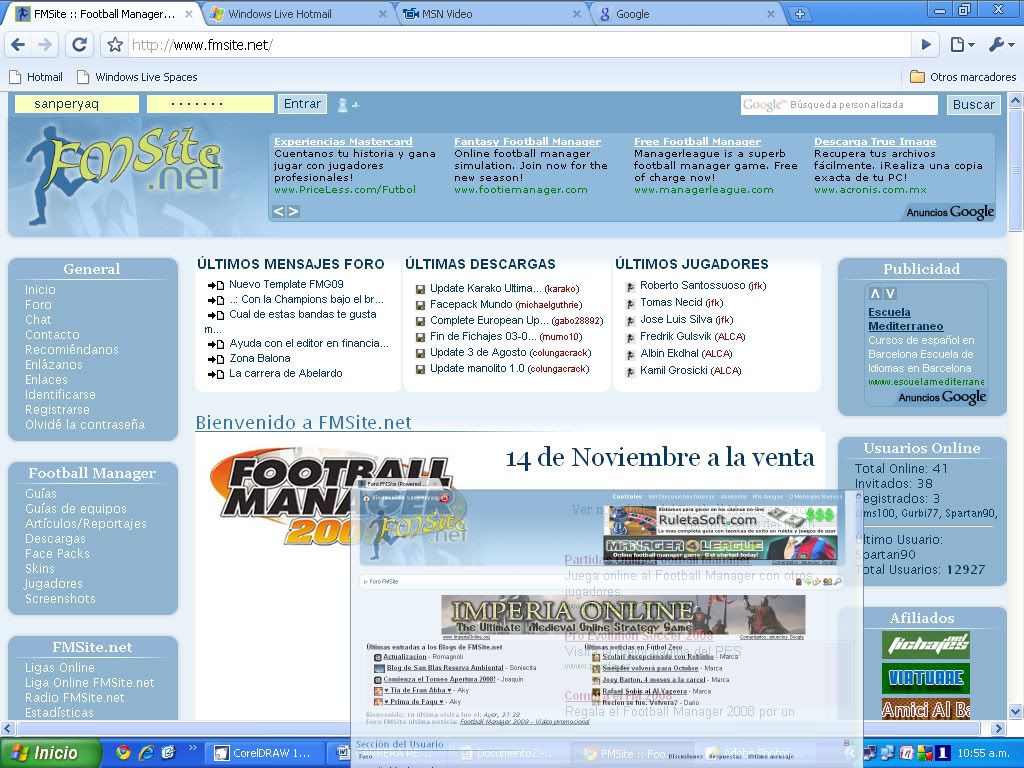Open Olvidé la contraseña link

pyautogui.click(x=85, y=424)
